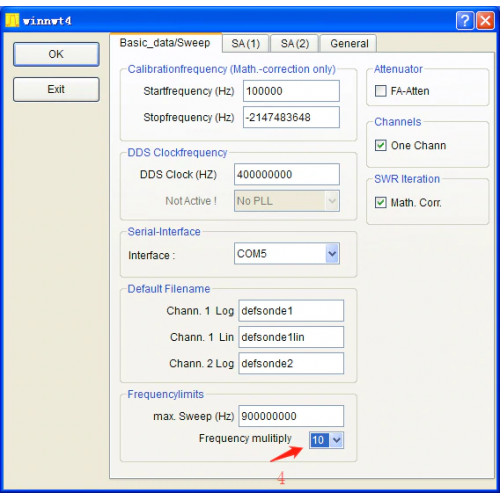Click the Exit button
This screenshot has width=500, height=500.
click(x=56, y=89)
